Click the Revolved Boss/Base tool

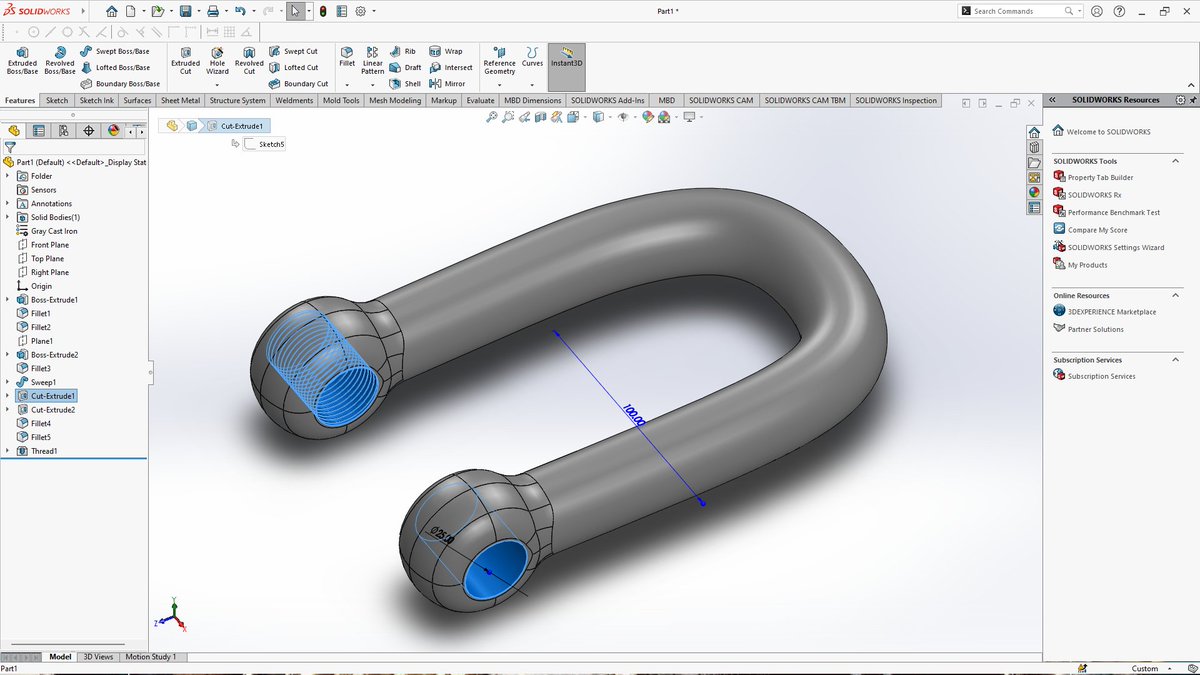(x=60, y=61)
